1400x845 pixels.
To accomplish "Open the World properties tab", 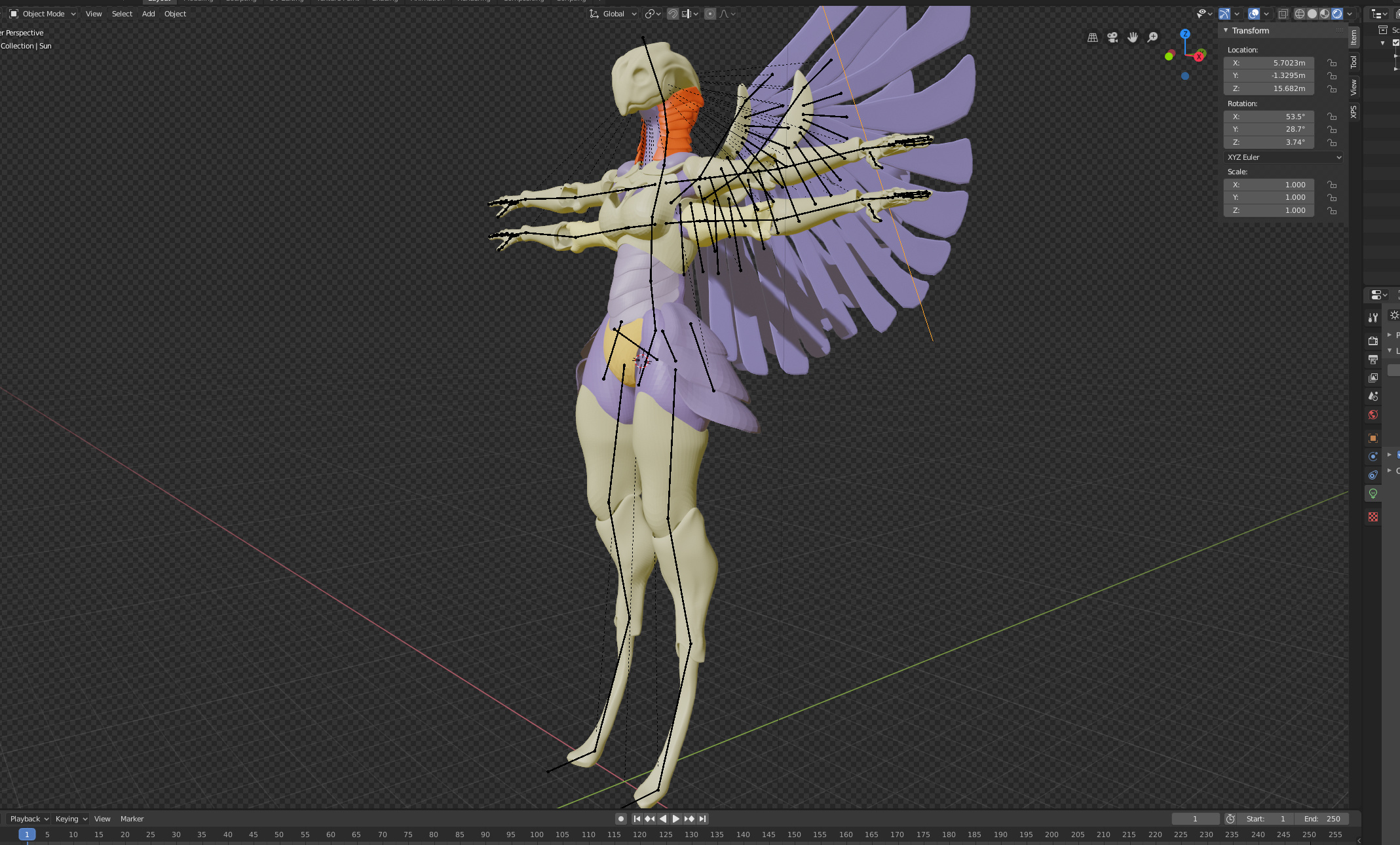I will point(1373,415).
